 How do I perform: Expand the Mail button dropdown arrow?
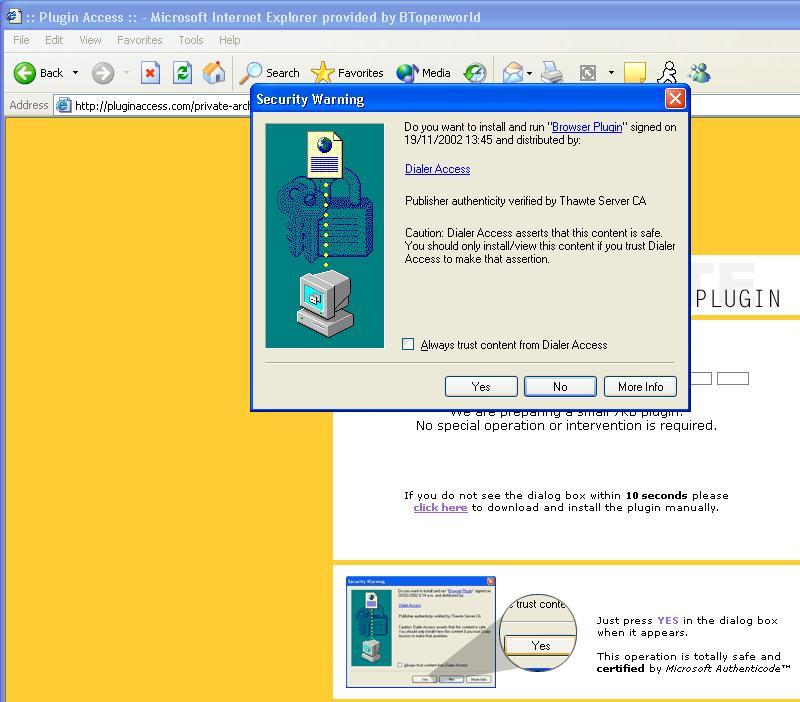pos(529,73)
